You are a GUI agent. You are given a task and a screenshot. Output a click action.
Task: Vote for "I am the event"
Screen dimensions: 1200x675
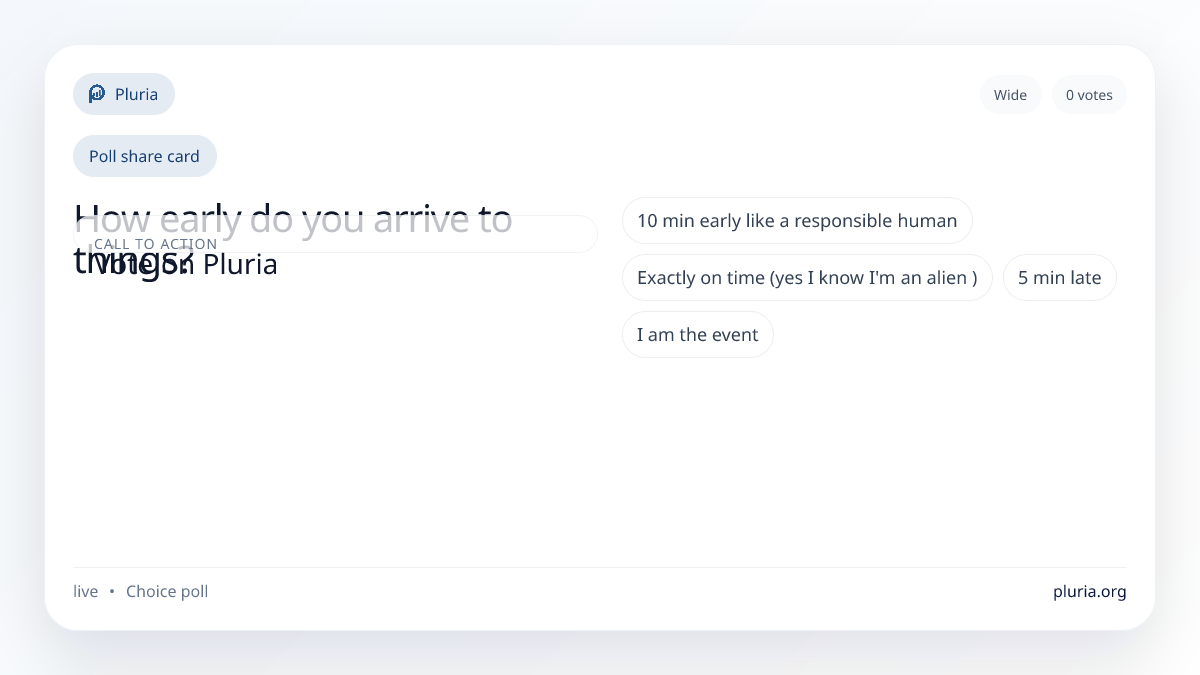(697, 335)
